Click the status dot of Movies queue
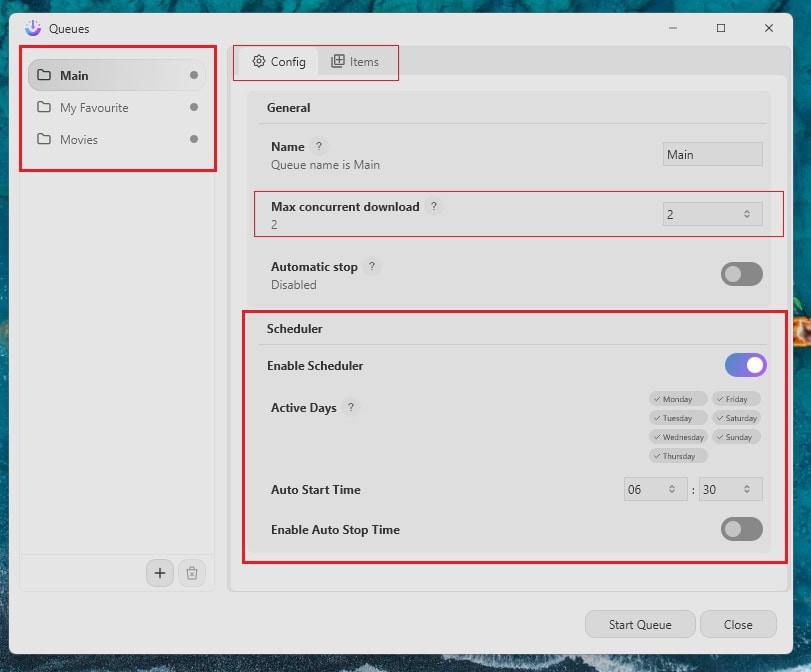 (x=194, y=139)
